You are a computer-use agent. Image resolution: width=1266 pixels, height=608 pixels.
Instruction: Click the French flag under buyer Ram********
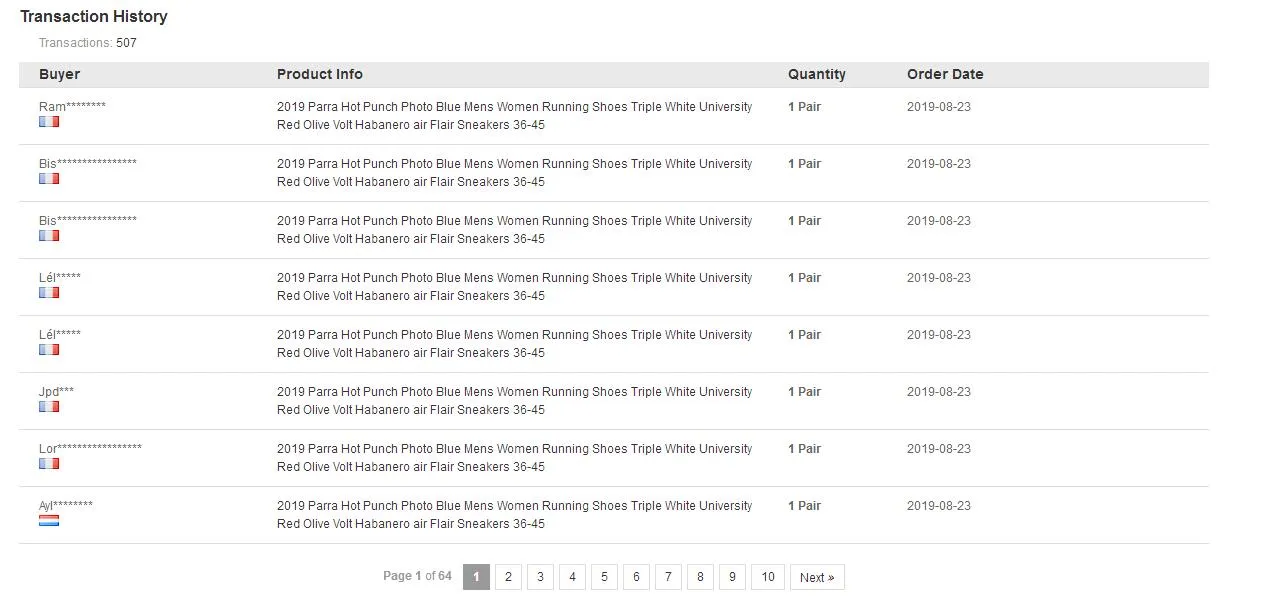49,121
